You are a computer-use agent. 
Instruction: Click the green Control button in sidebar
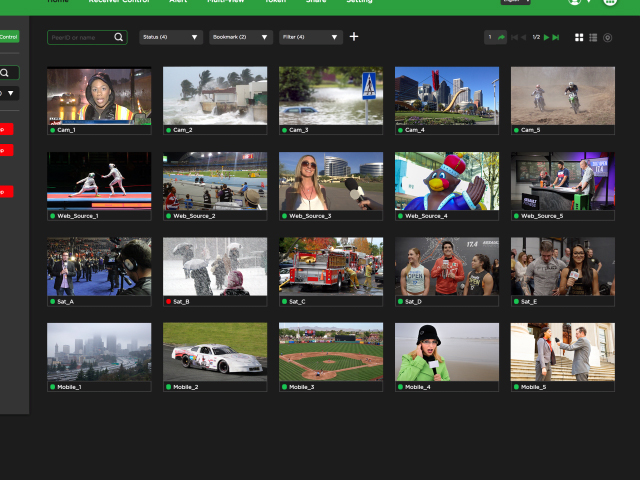[9, 37]
